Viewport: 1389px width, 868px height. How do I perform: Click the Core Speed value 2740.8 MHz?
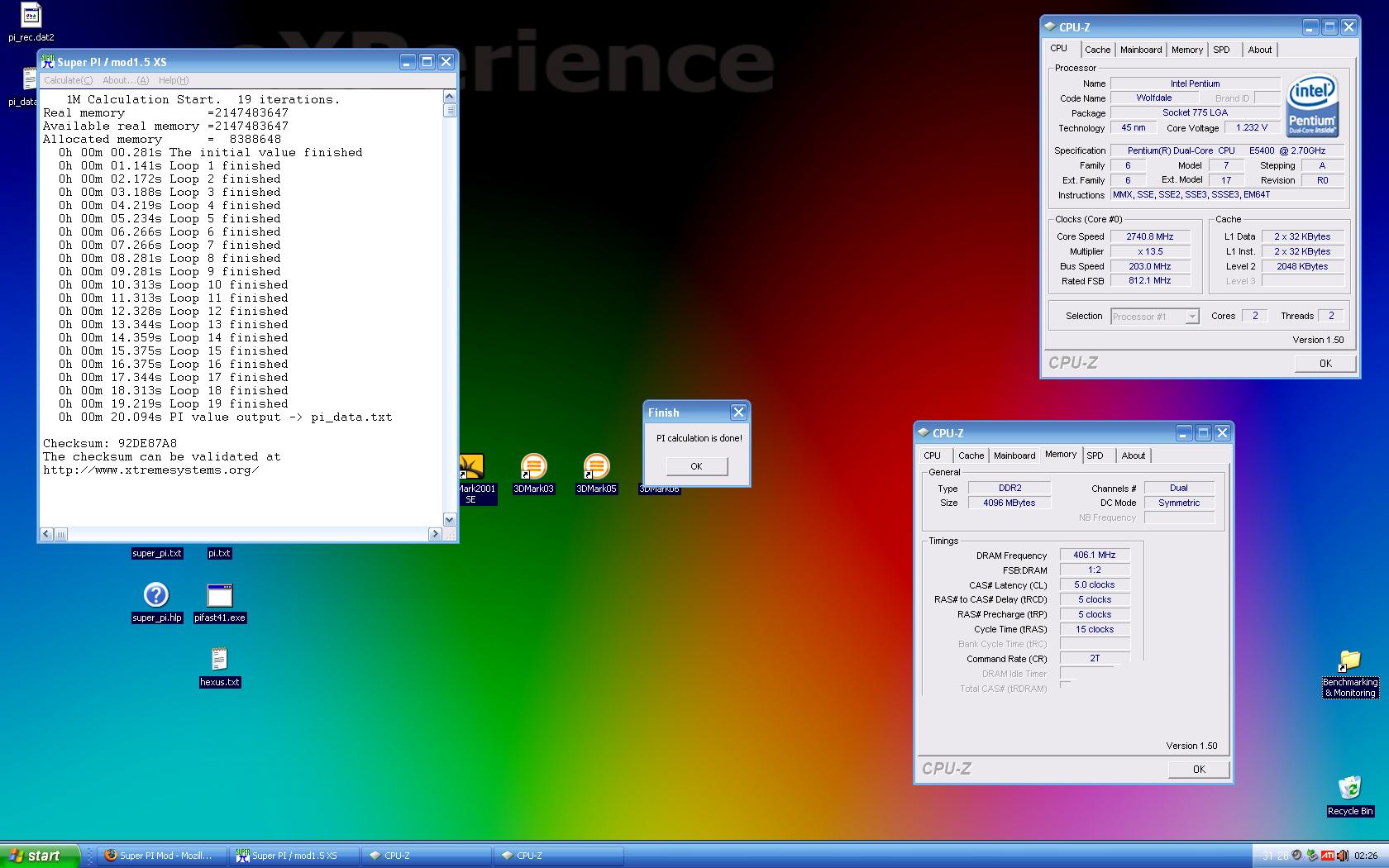[1149, 236]
